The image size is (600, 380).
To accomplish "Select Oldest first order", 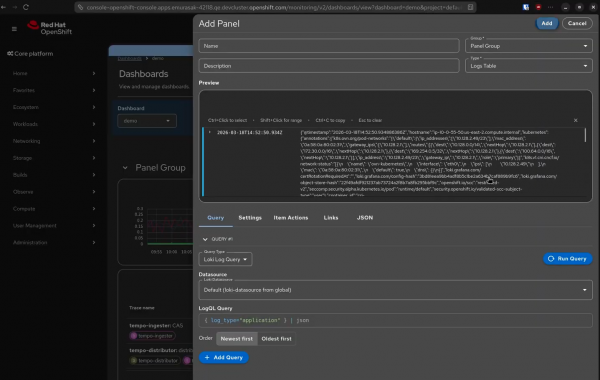I will click(x=276, y=339).
